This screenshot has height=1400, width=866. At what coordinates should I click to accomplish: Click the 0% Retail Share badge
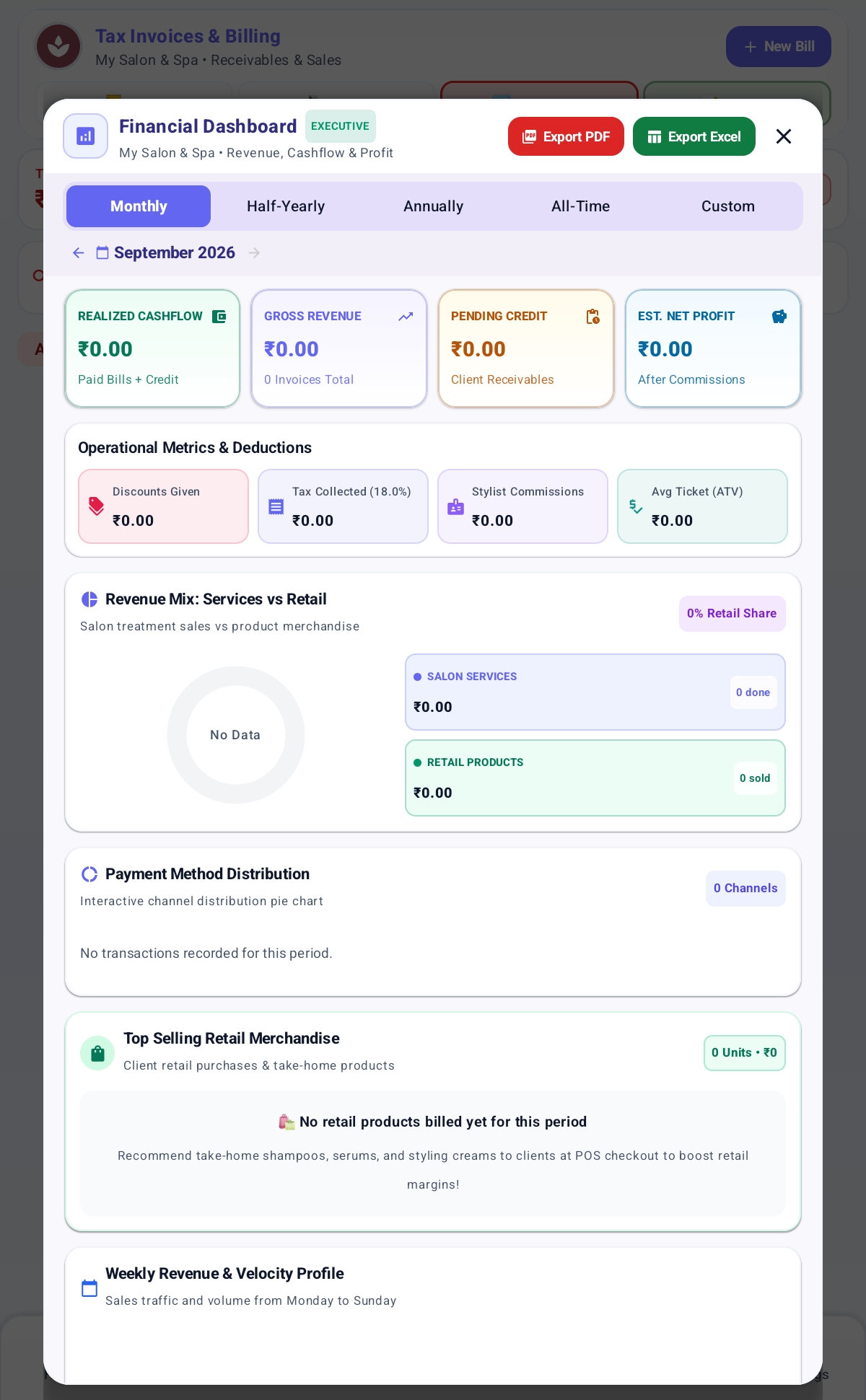[732, 613]
